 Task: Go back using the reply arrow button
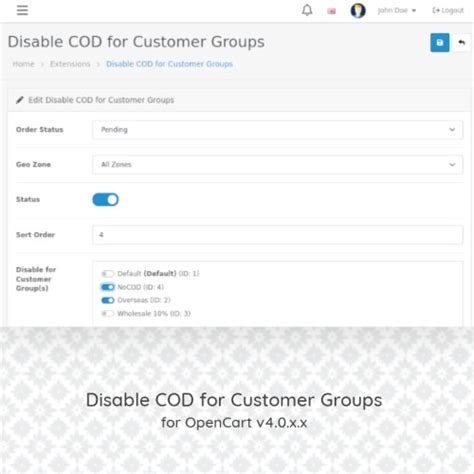coord(462,42)
